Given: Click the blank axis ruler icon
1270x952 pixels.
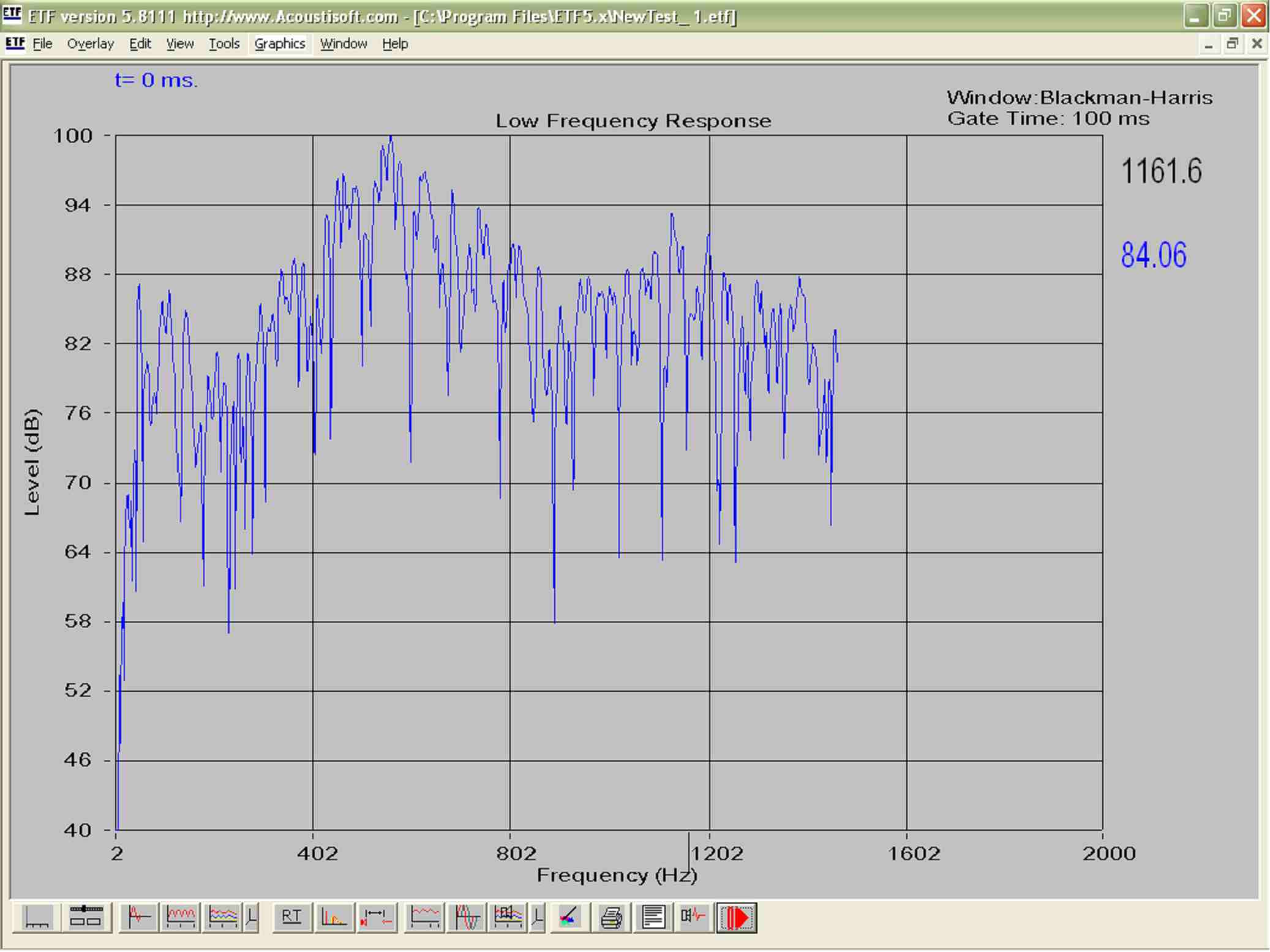Looking at the screenshot, I should (37, 917).
